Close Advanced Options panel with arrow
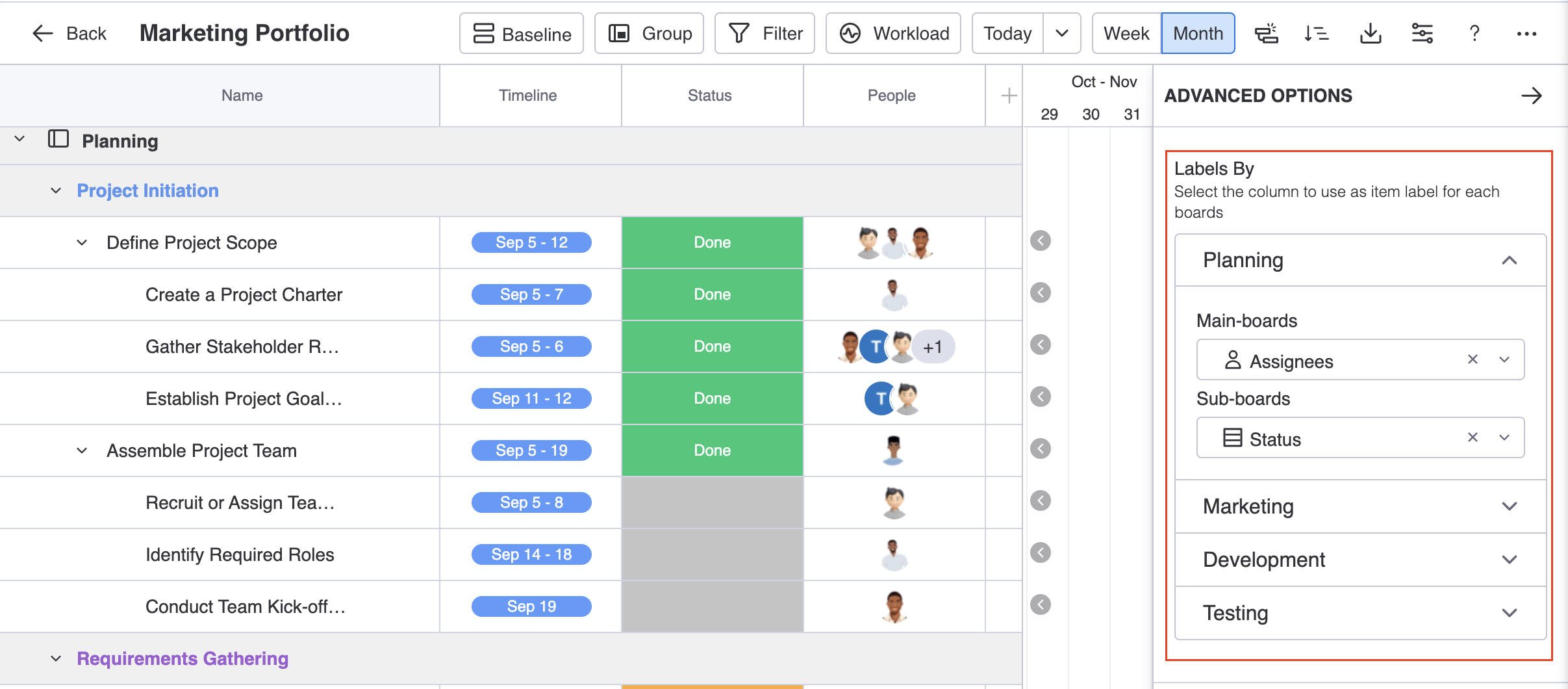 (1531, 96)
